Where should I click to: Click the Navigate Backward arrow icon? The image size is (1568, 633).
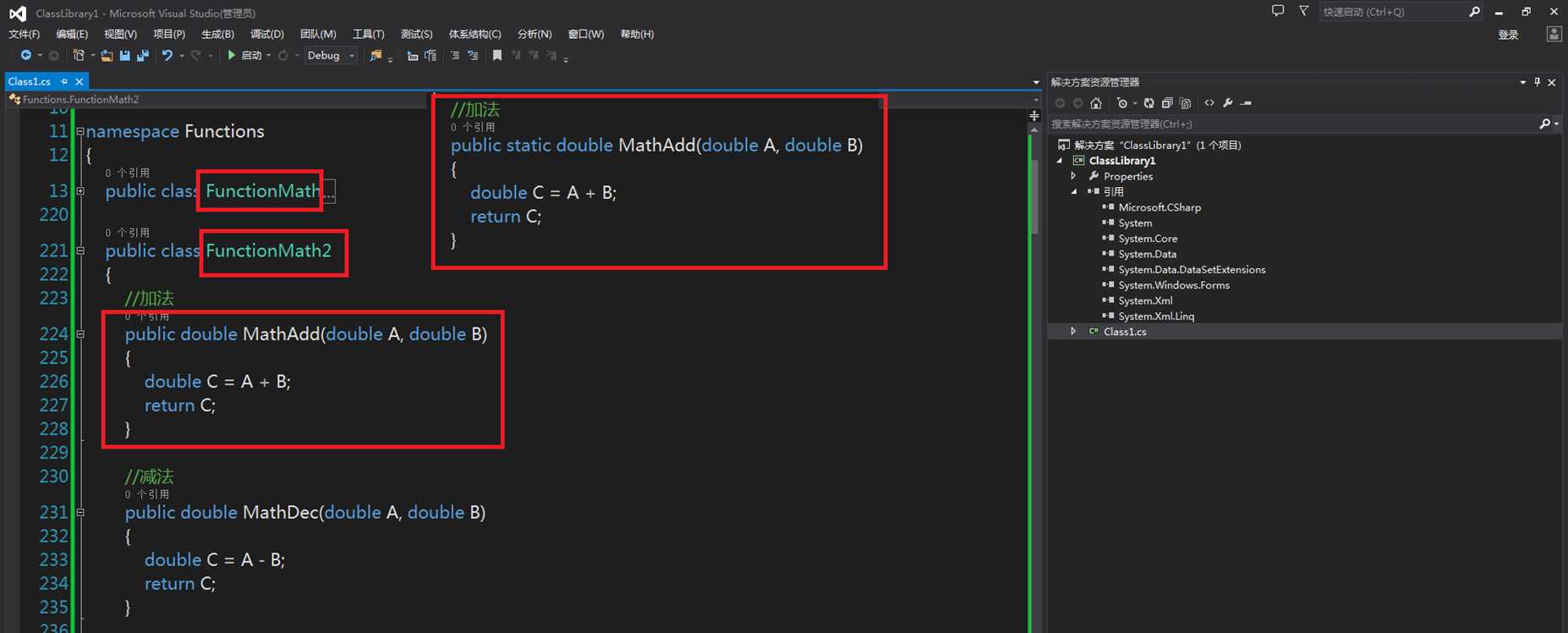click(25, 56)
